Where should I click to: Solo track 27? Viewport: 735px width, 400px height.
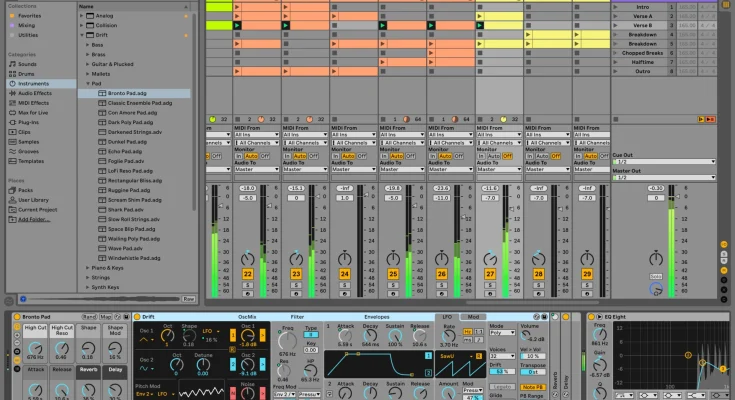point(490,285)
